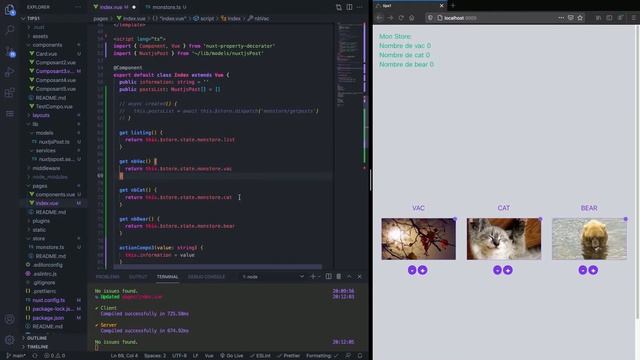The image size is (640, 360).
Task: Open the Search view in the activity bar
Action: 9,30
